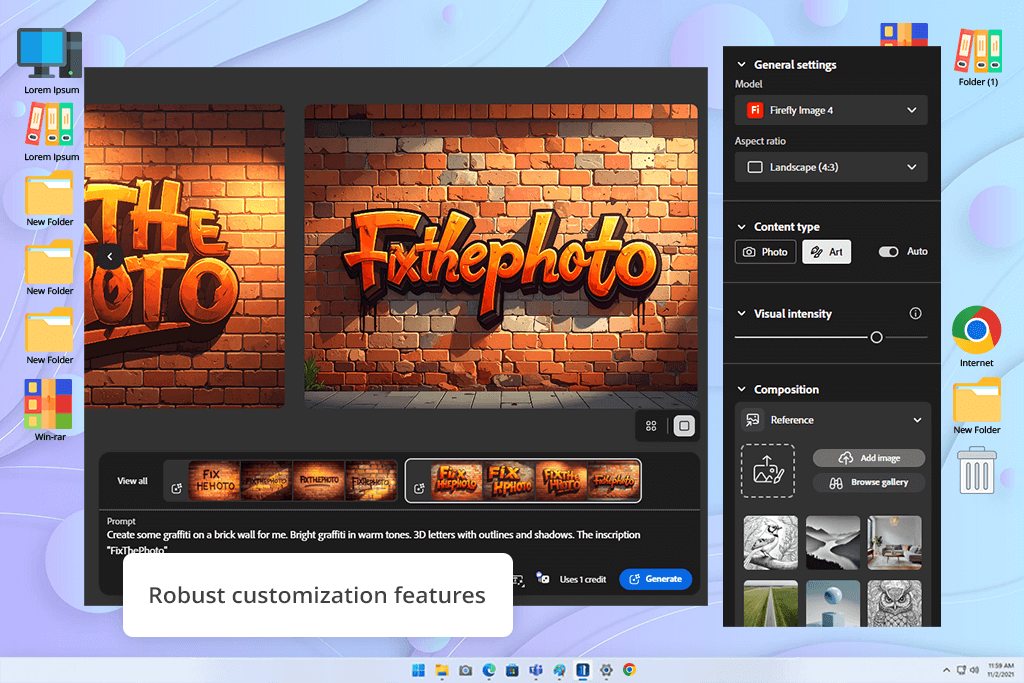
Task: Choose the owl line-art reference image
Action: pyautogui.click(x=894, y=603)
